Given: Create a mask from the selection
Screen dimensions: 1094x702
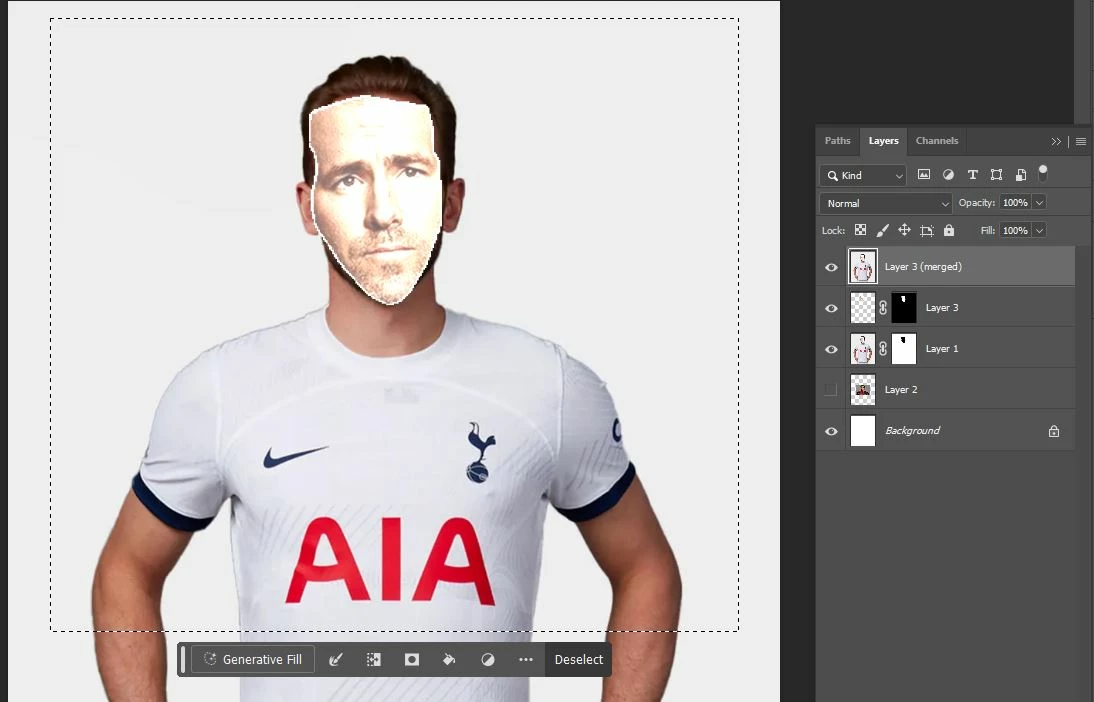Looking at the screenshot, I should point(412,659).
